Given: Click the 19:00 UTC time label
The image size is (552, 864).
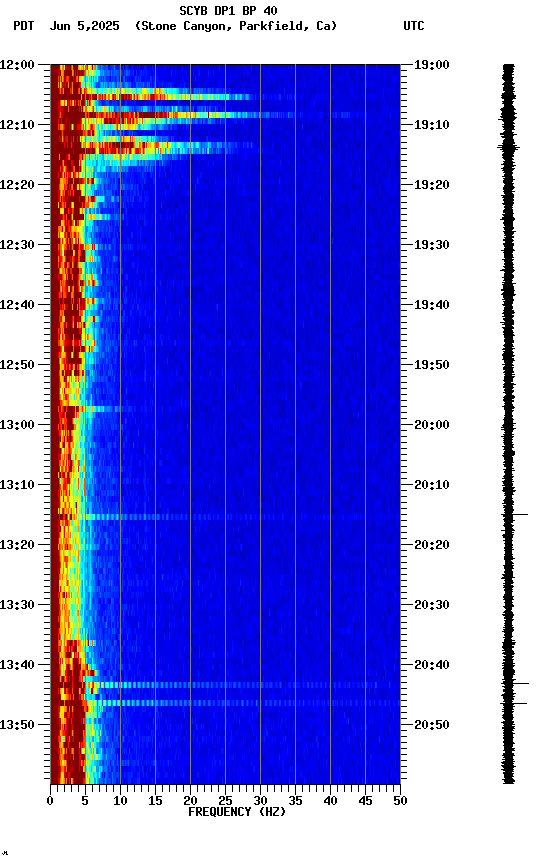Looking at the screenshot, I should [432, 65].
